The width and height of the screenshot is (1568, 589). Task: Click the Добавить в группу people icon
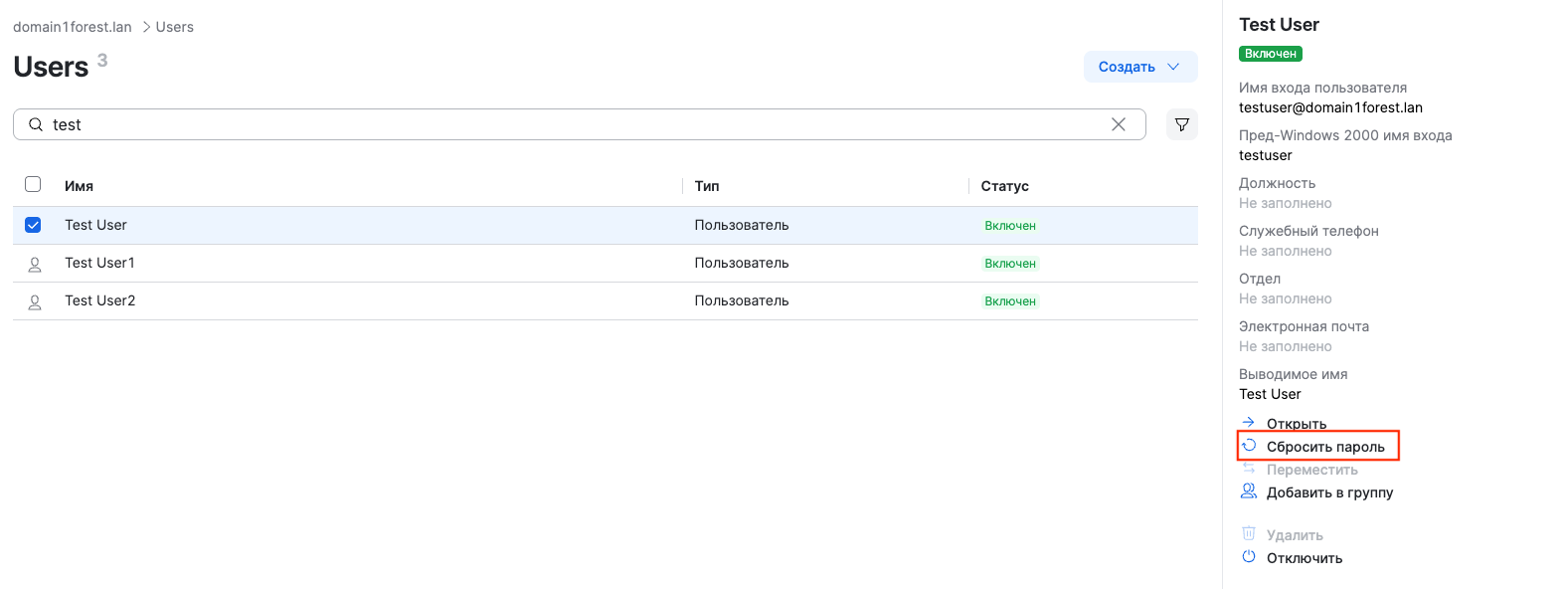pyautogui.click(x=1249, y=491)
